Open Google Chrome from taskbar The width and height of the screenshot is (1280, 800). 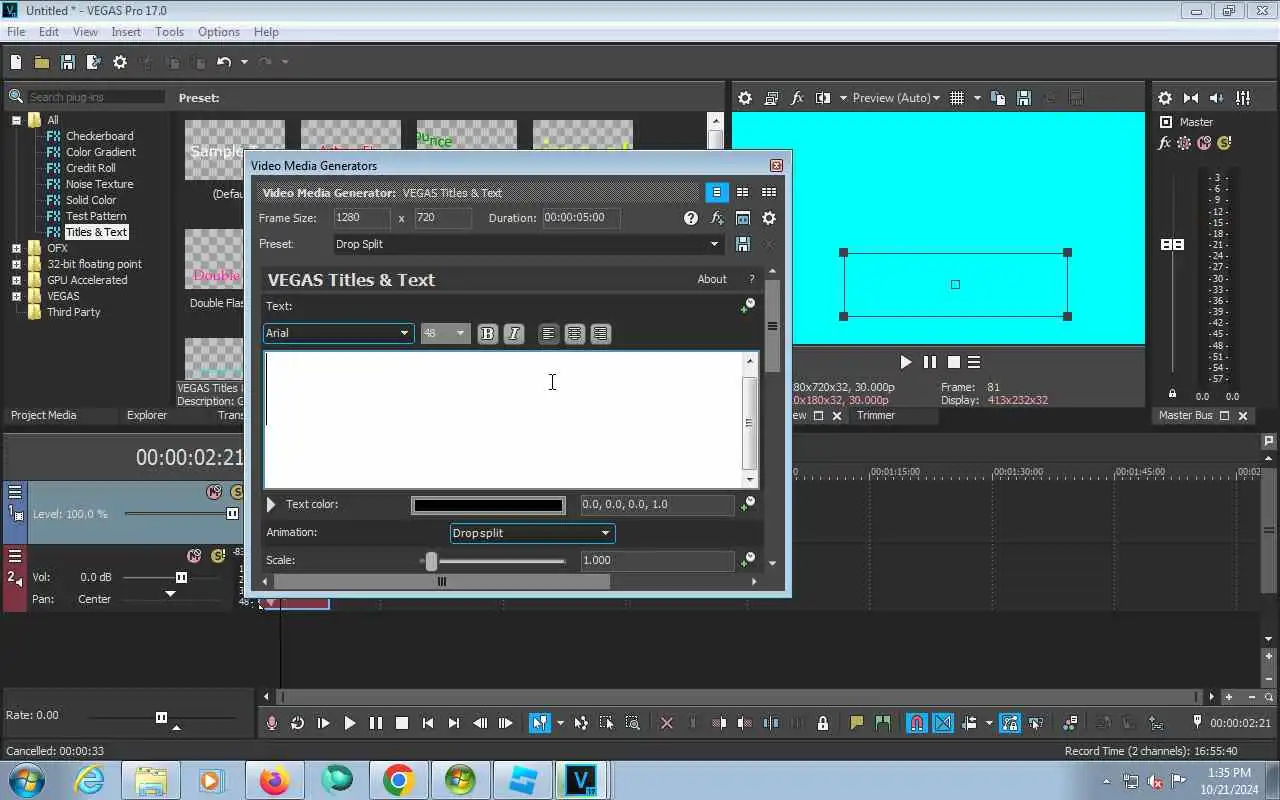(398, 780)
